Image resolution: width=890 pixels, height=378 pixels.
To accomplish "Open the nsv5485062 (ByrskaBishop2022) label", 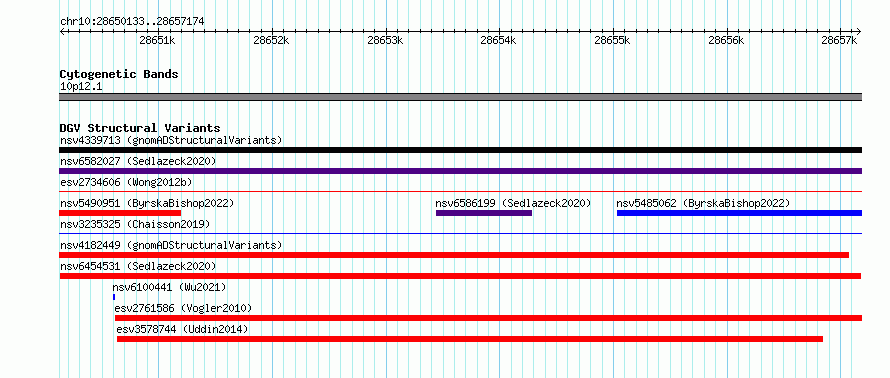I will tap(703, 203).
